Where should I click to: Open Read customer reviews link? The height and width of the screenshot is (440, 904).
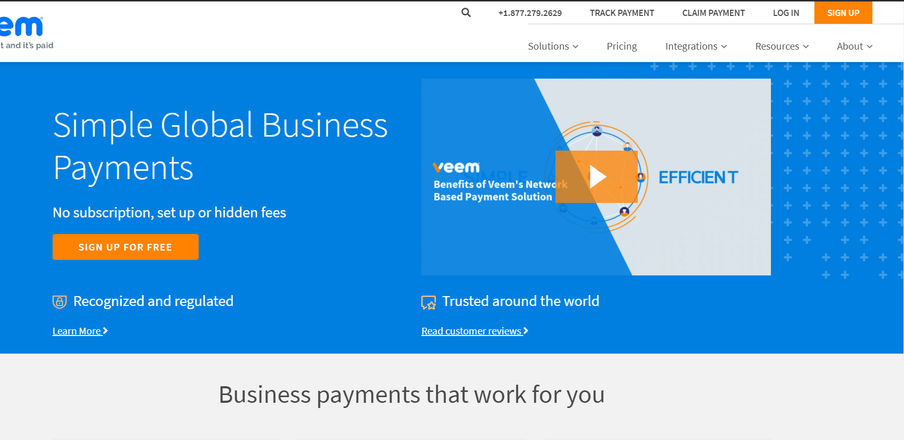474,331
